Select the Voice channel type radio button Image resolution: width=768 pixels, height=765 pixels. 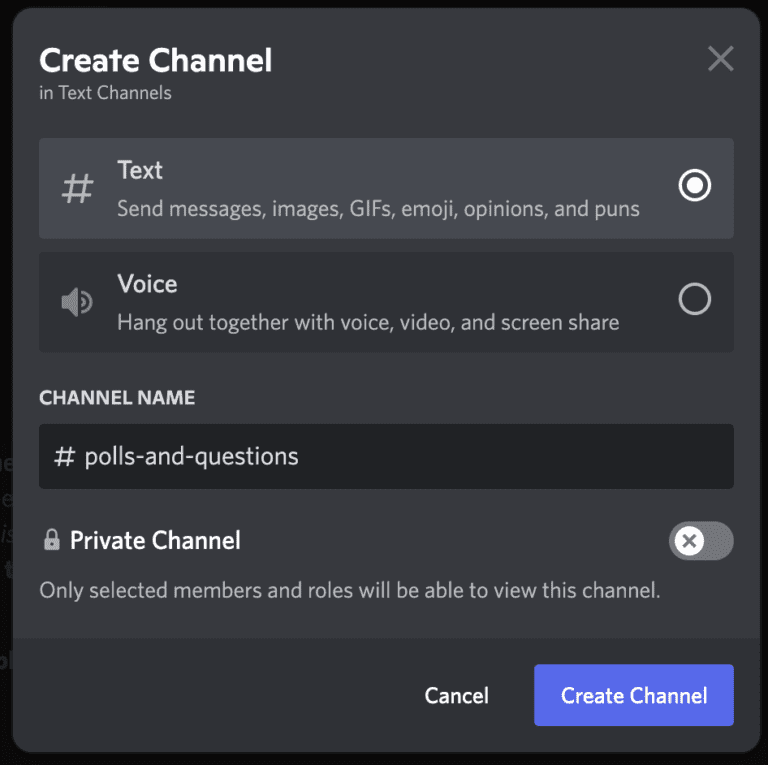pos(694,299)
